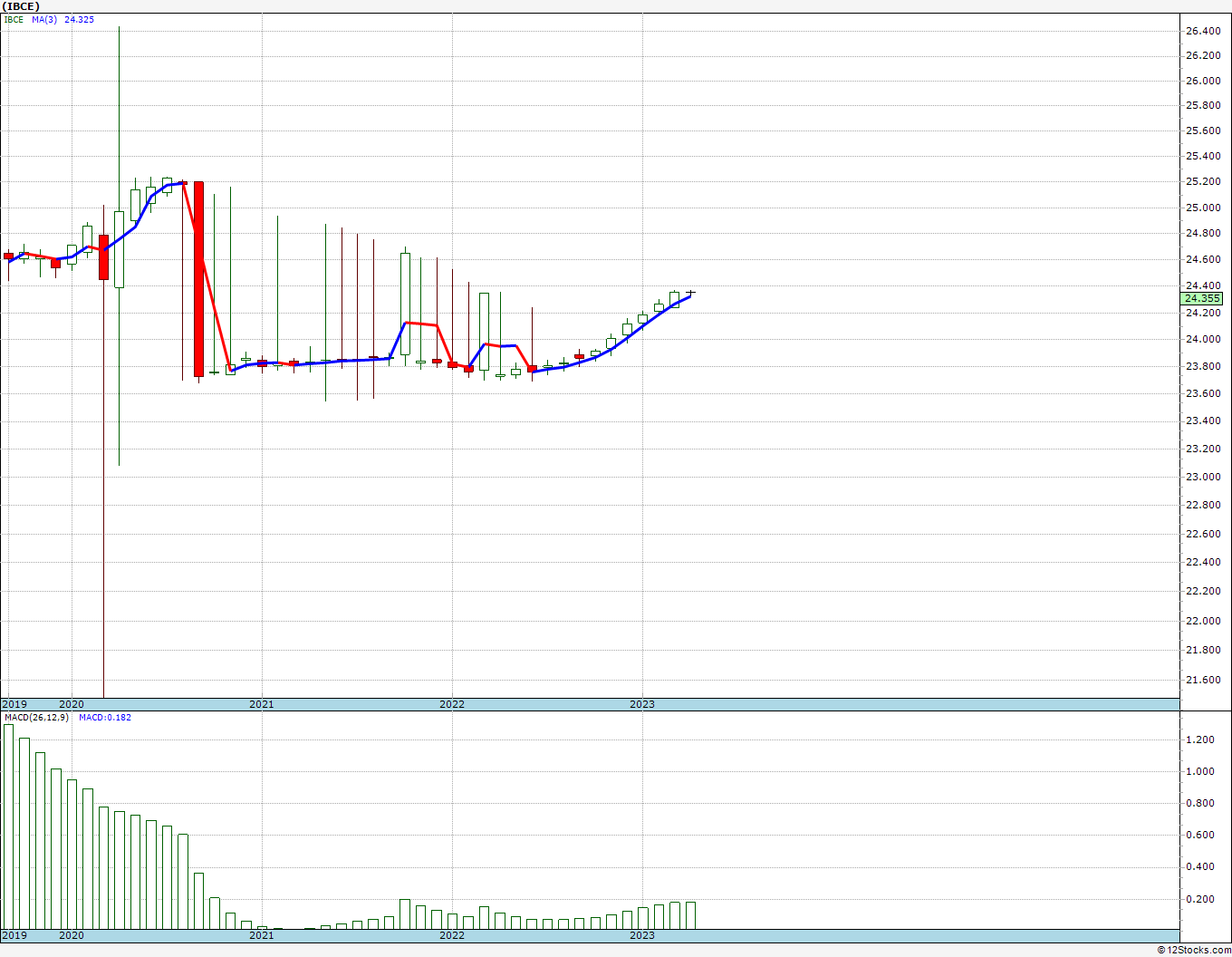Image resolution: width=1232 pixels, height=957 pixels.
Task: Click 2023 on the MACD panel time axis
Action: [642, 935]
